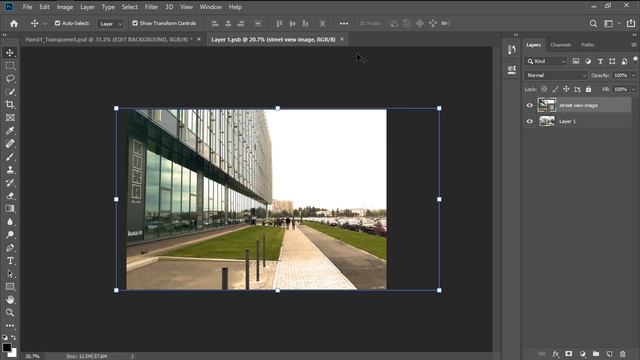Image resolution: width=640 pixels, height=360 pixels.
Task: Select the Healing Brush tool
Action: tap(10, 144)
